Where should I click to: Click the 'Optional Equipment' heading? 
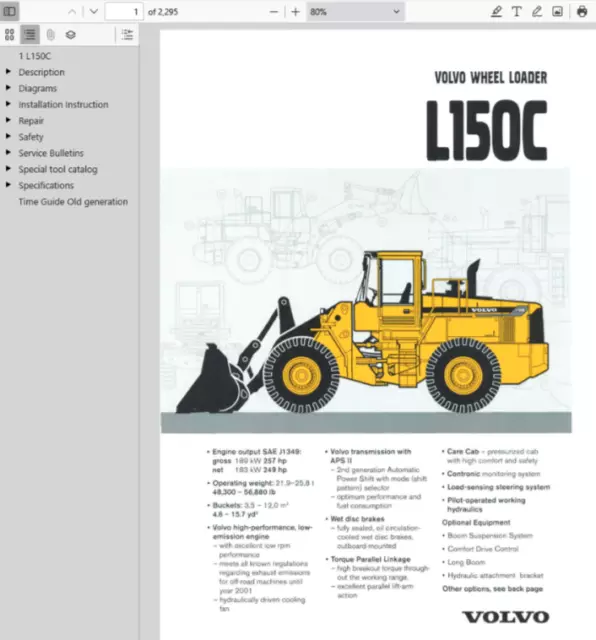pyautogui.click(x=476, y=522)
